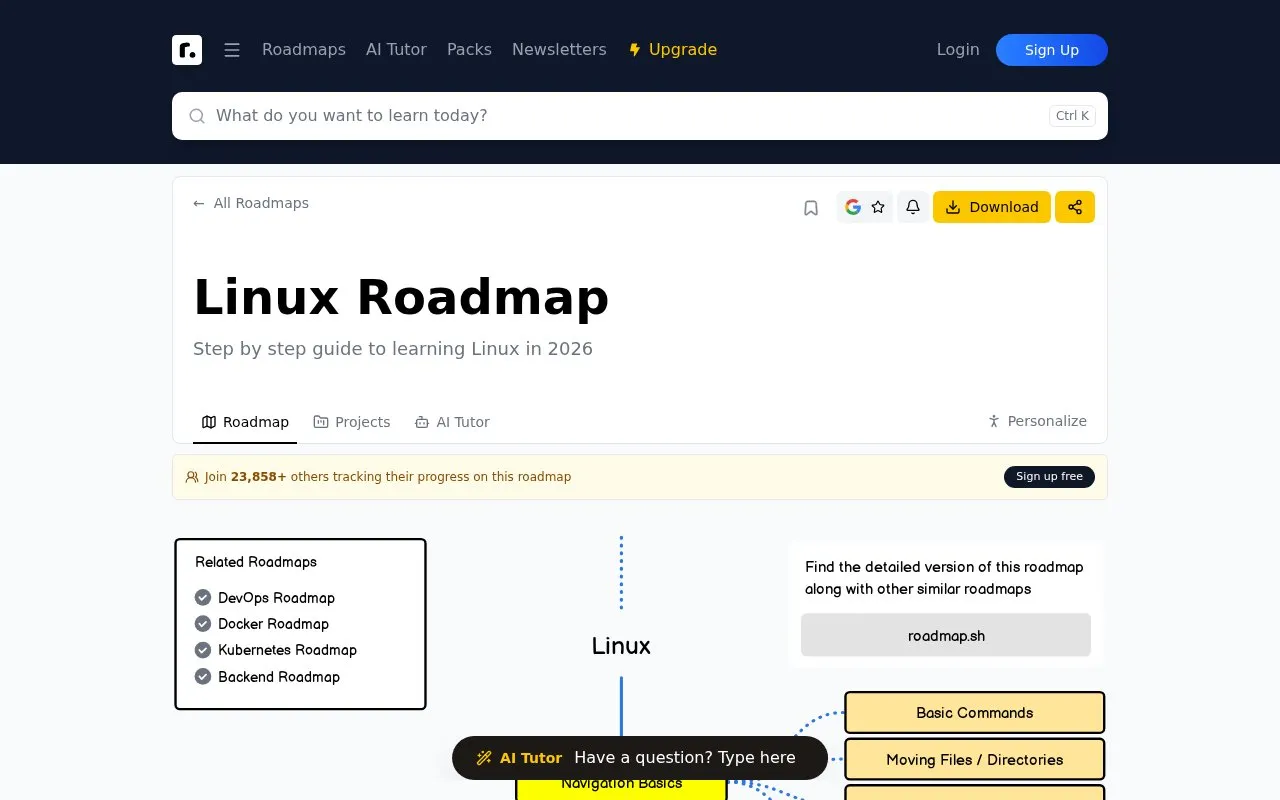Go back to All Roadmaps
This screenshot has height=800, width=1280.
(251, 203)
